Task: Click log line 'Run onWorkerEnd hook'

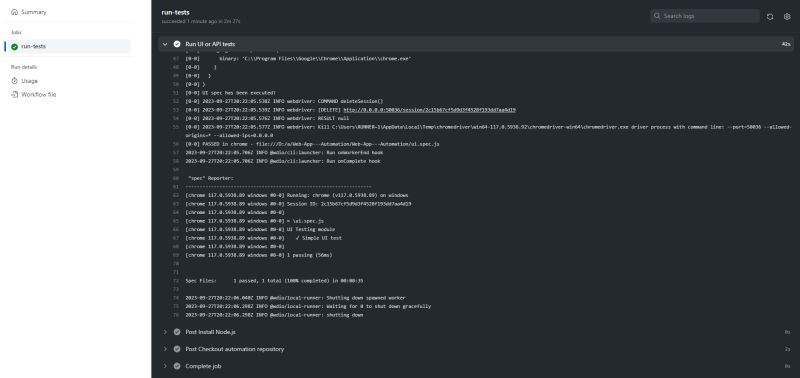Action: pyautogui.click(x=284, y=153)
